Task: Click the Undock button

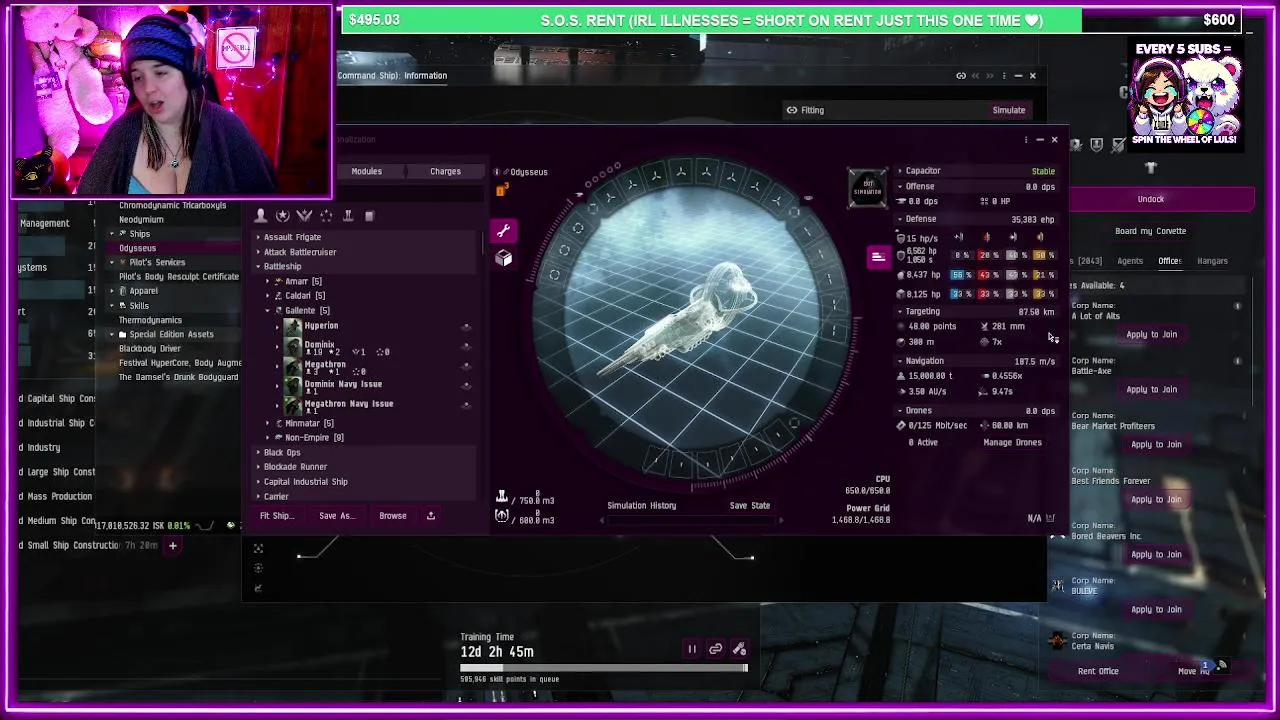Action: point(1151,199)
